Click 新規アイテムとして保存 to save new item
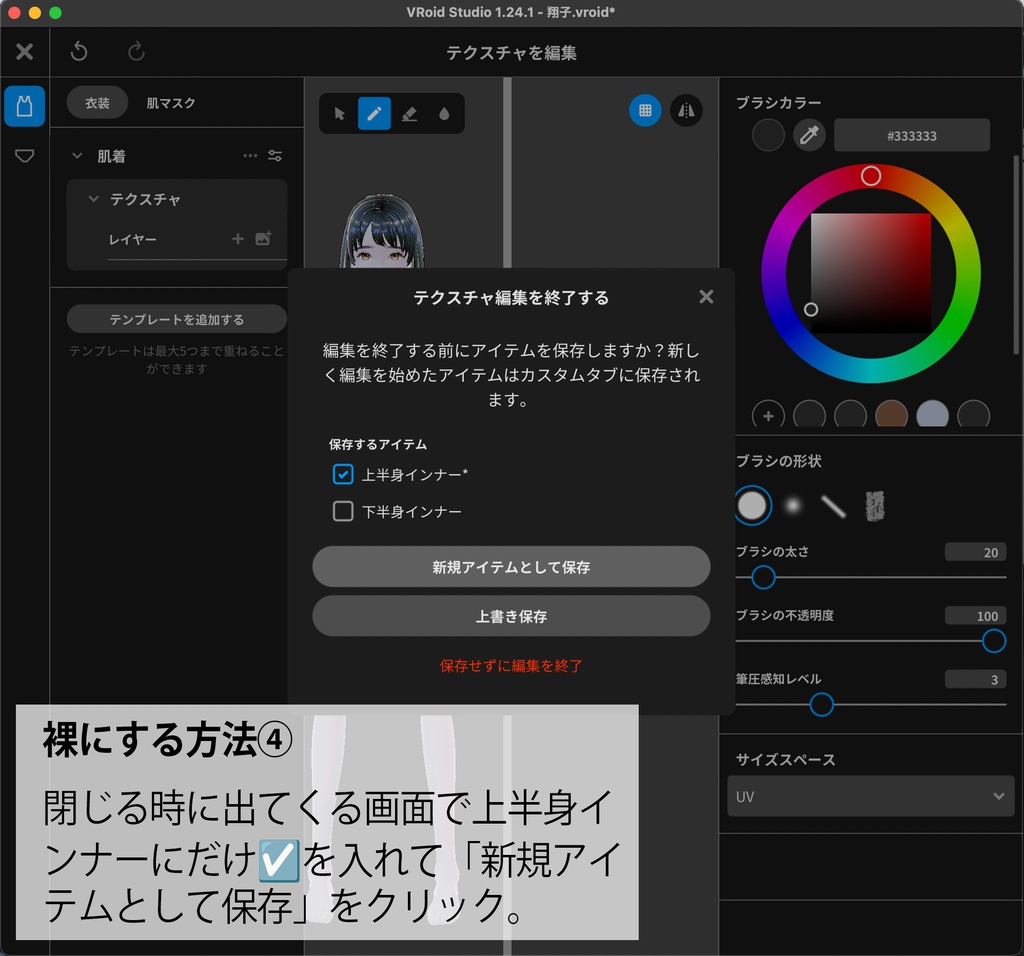Viewport: 1024px width, 956px height. coord(511,566)
